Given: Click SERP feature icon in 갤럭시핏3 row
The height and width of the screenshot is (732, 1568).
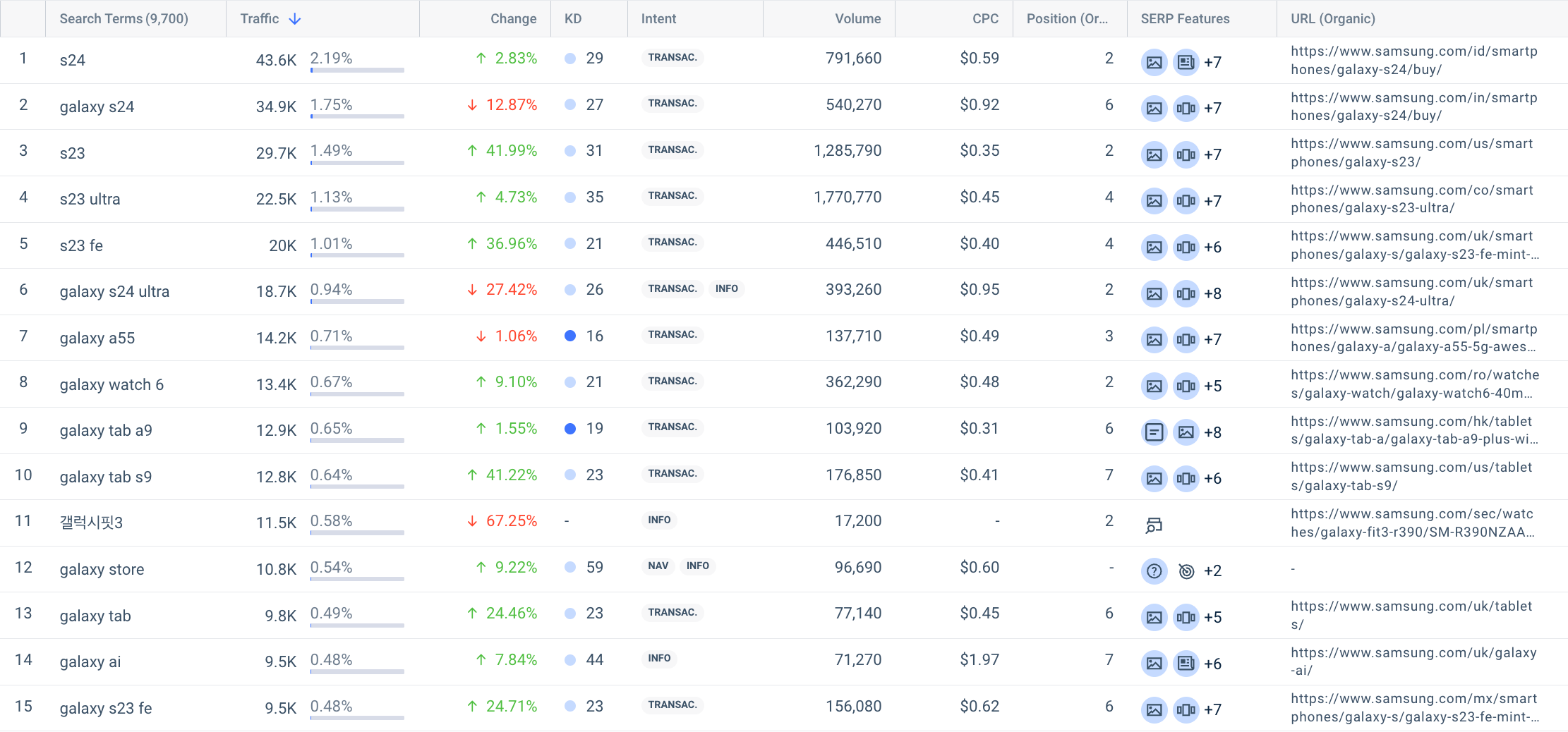Looking at the screenshot, I should (1154, 525).
